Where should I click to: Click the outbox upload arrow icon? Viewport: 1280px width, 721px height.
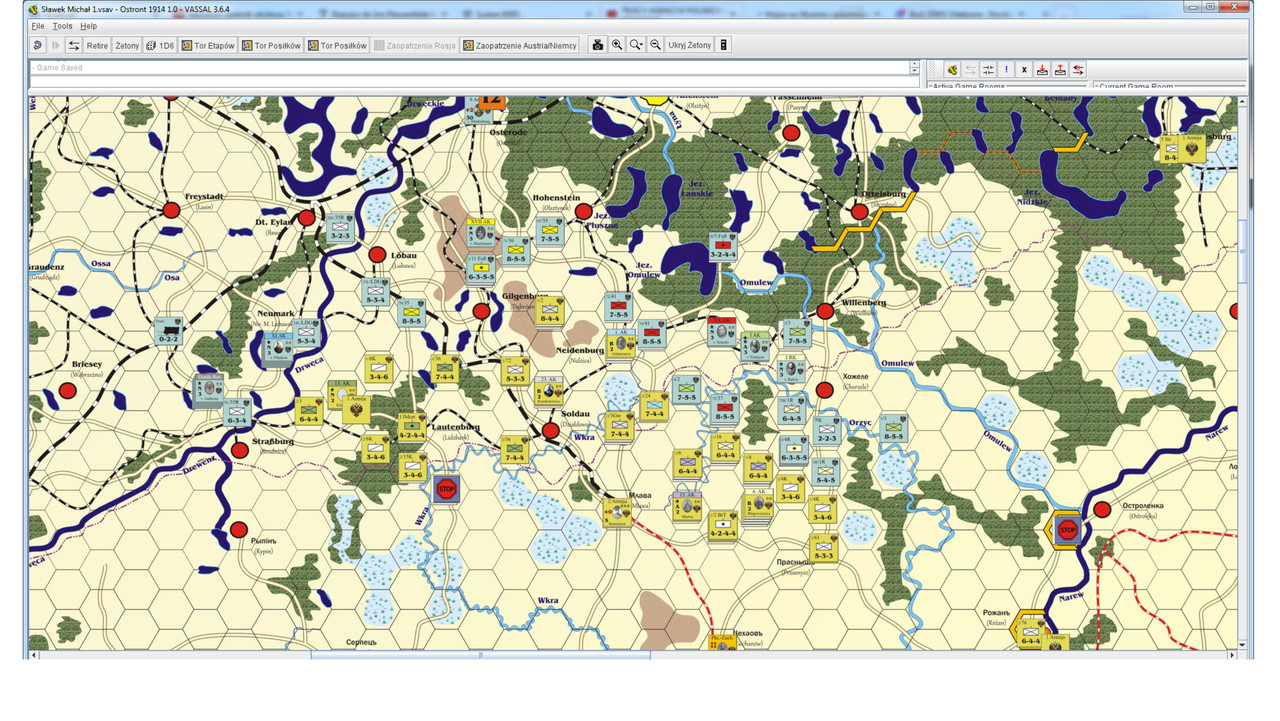1060,70
